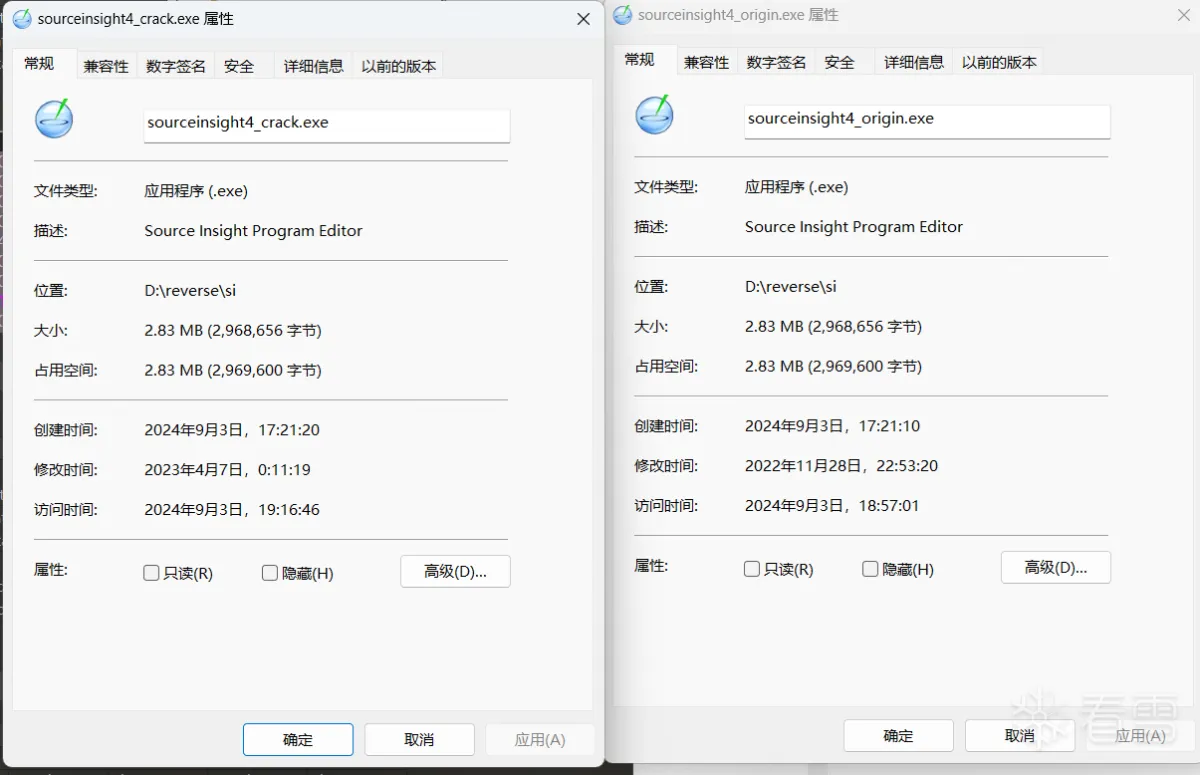Open 详细信息 tab in crack.exe window

pyautogui.click(x=314, y=66)
